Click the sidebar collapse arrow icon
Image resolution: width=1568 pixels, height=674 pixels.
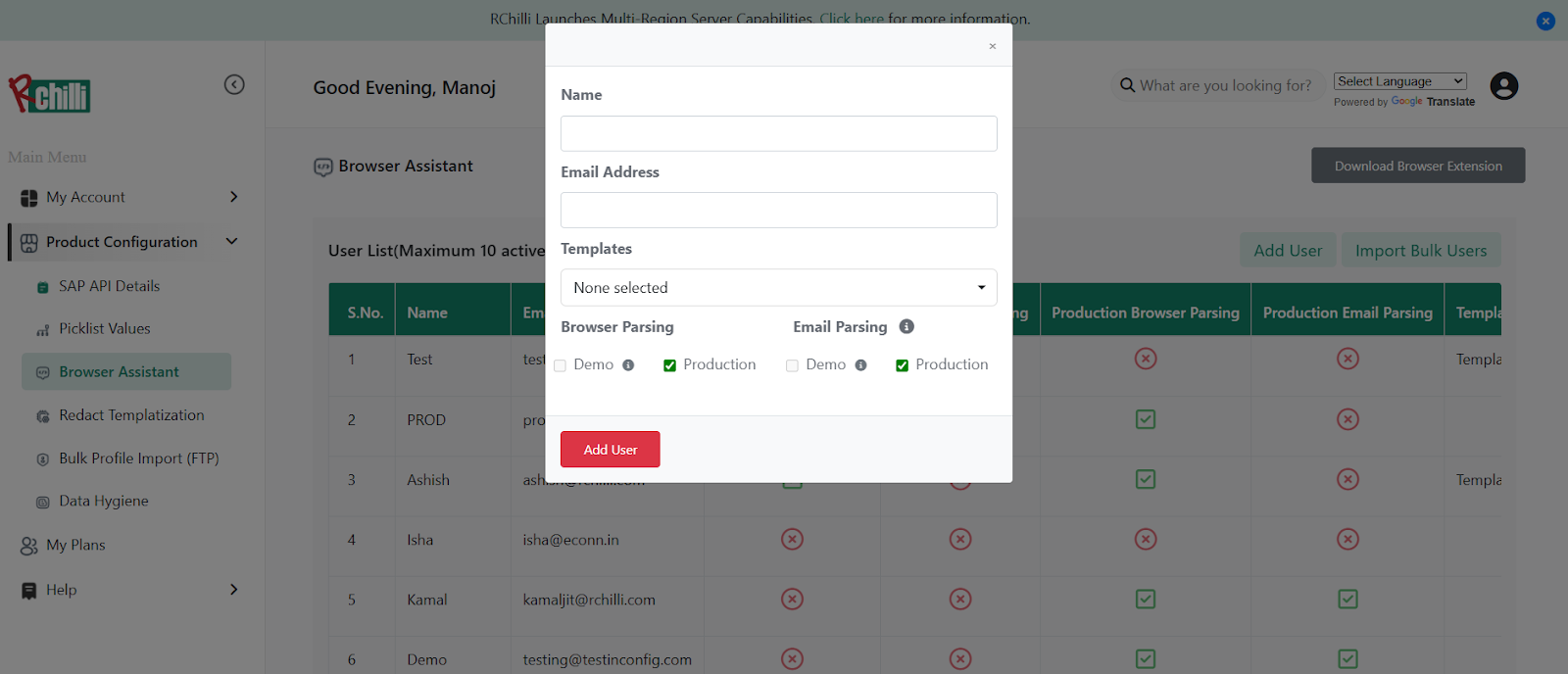coord(234,84)
